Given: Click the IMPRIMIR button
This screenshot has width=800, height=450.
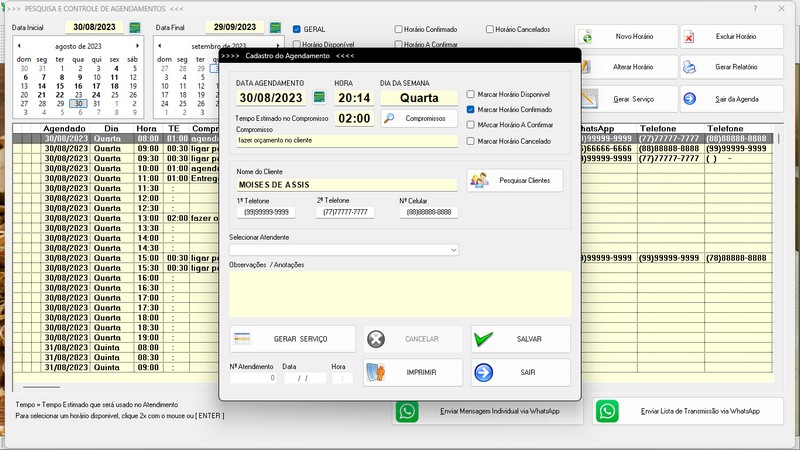Looking at the screenshot, I should click(413, 372).
